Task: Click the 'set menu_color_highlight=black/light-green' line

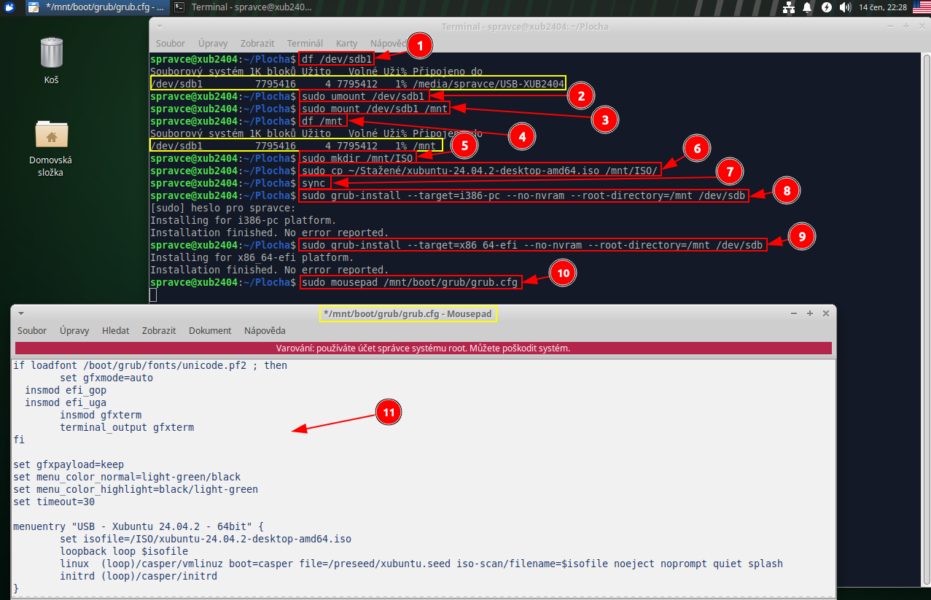Action: tap(135, 490)
